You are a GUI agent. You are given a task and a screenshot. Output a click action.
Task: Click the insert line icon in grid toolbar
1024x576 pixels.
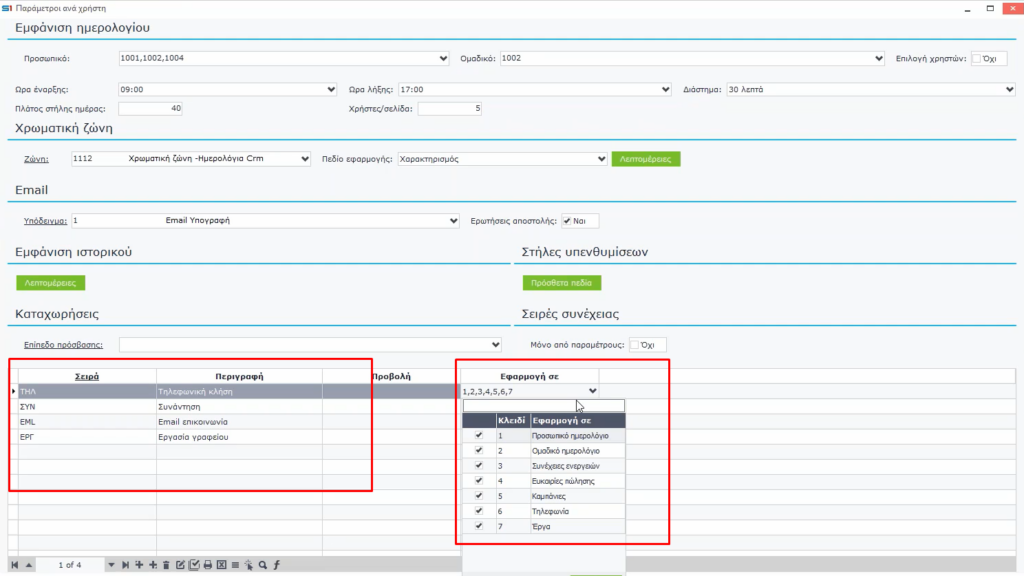(139, 565)
